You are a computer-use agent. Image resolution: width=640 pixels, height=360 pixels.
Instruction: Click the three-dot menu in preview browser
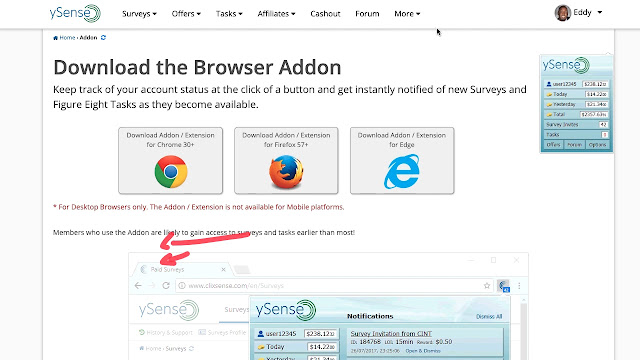click(519, 286)
